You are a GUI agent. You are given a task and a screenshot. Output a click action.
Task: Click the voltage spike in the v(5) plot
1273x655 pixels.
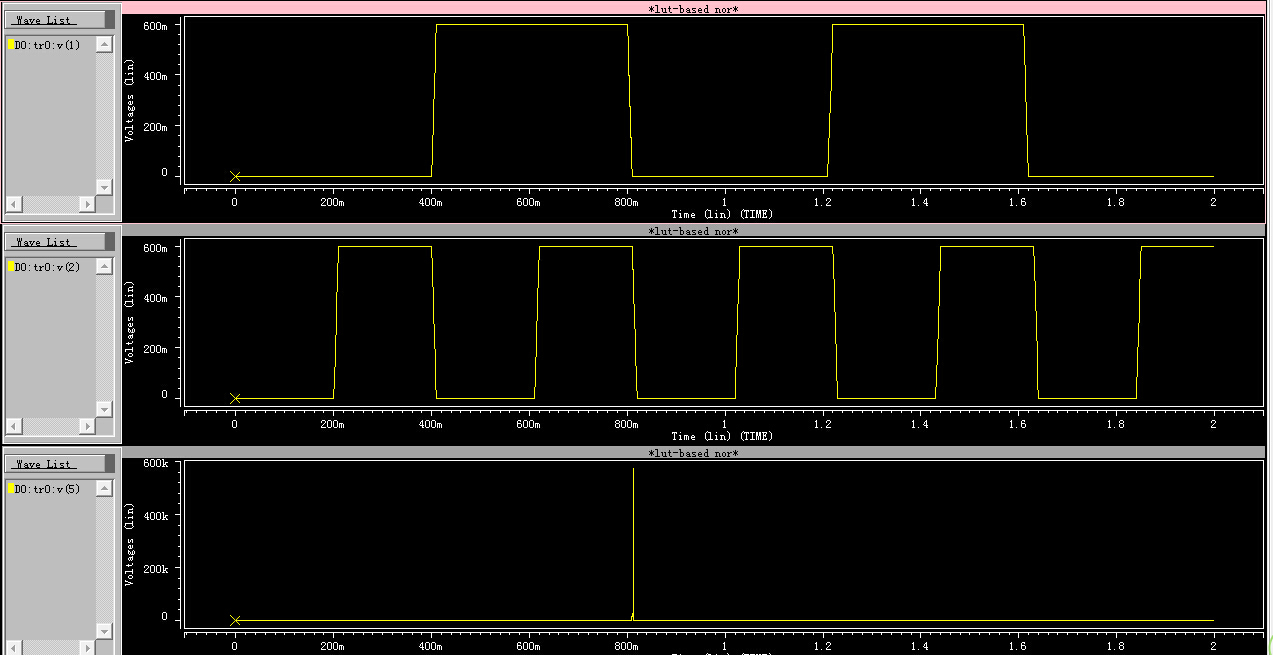(x=633, y=543)
